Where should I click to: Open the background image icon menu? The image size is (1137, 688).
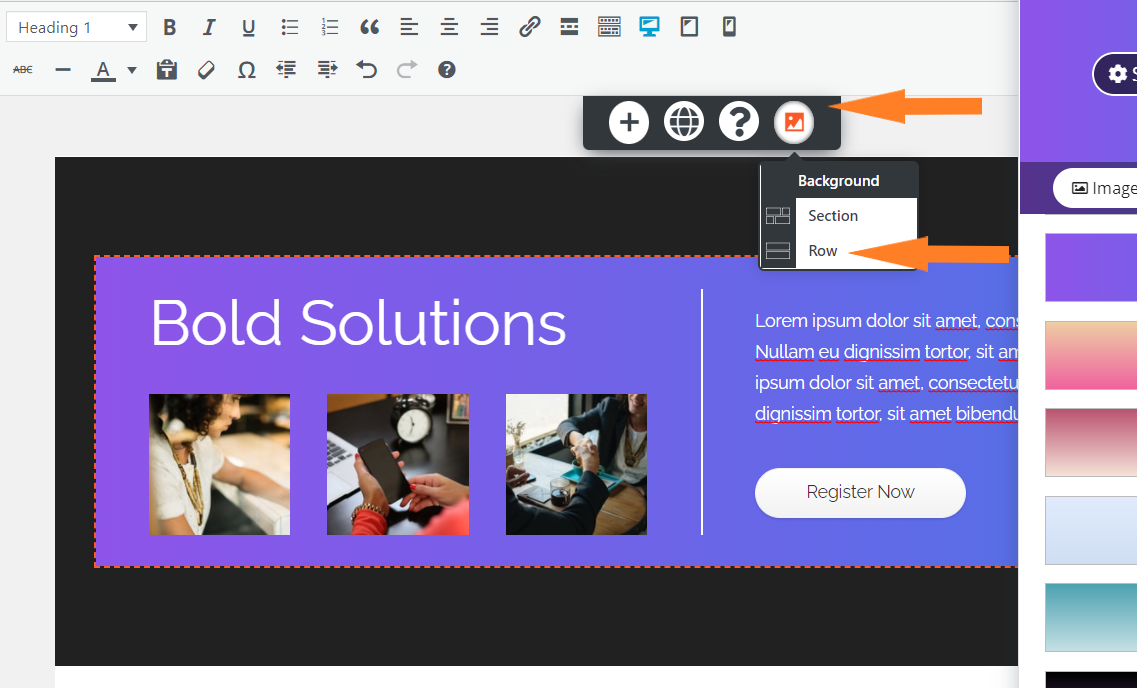click(794, 123)
